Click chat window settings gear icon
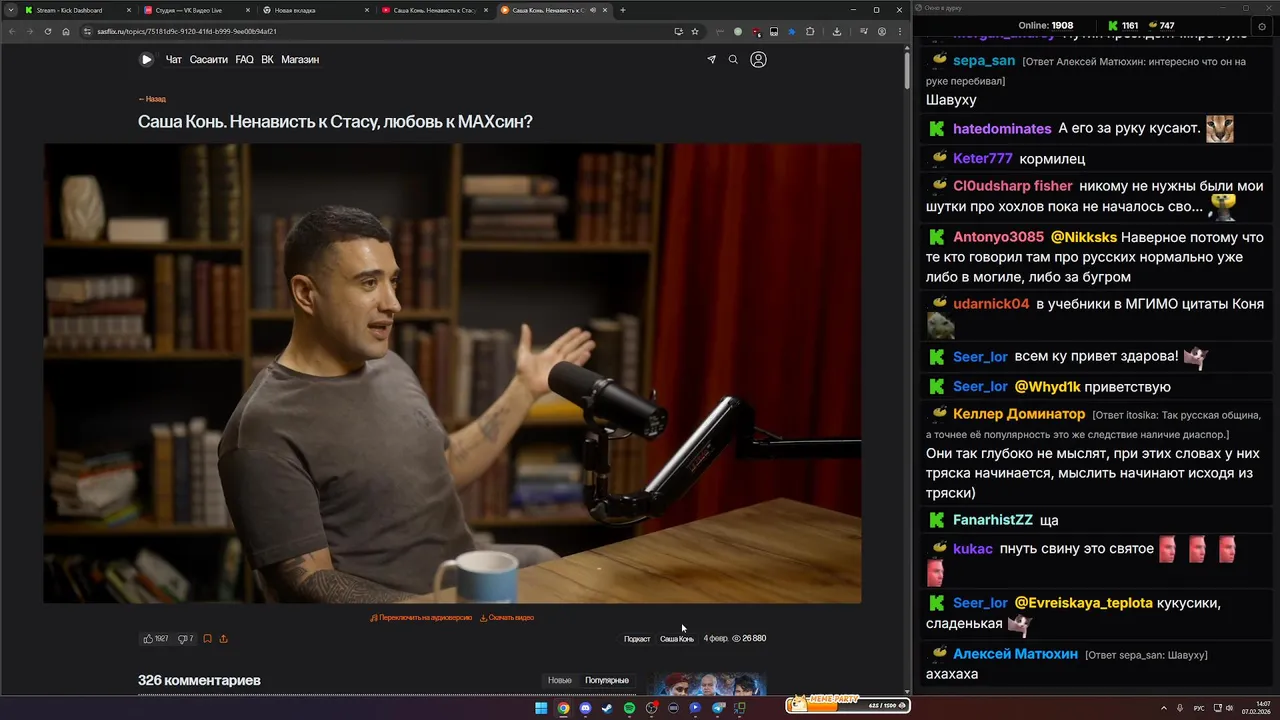 [1262, 26]
